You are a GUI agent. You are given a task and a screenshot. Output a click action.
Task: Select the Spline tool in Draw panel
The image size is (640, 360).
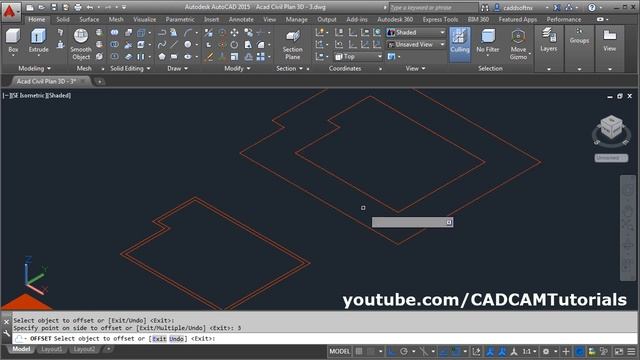(x=162, y=44)
